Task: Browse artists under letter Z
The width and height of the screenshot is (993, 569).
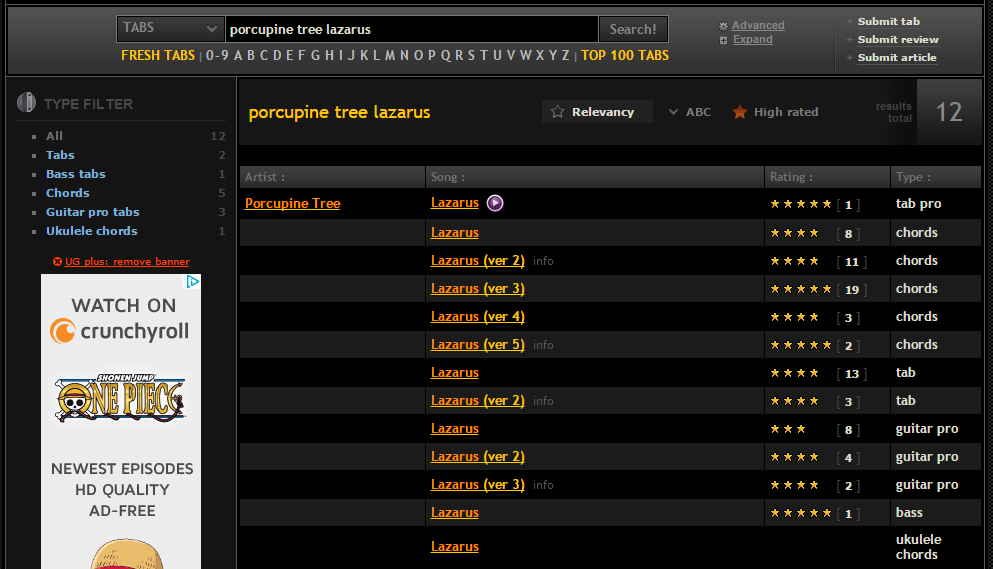Action: [566, 55]
